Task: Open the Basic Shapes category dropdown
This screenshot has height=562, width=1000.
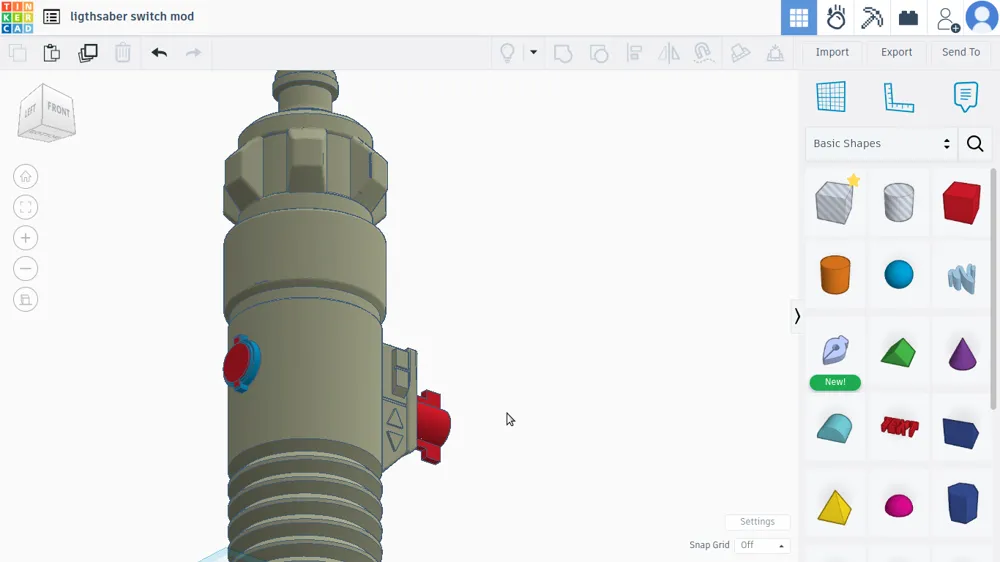Action: [x=882, y=144]
